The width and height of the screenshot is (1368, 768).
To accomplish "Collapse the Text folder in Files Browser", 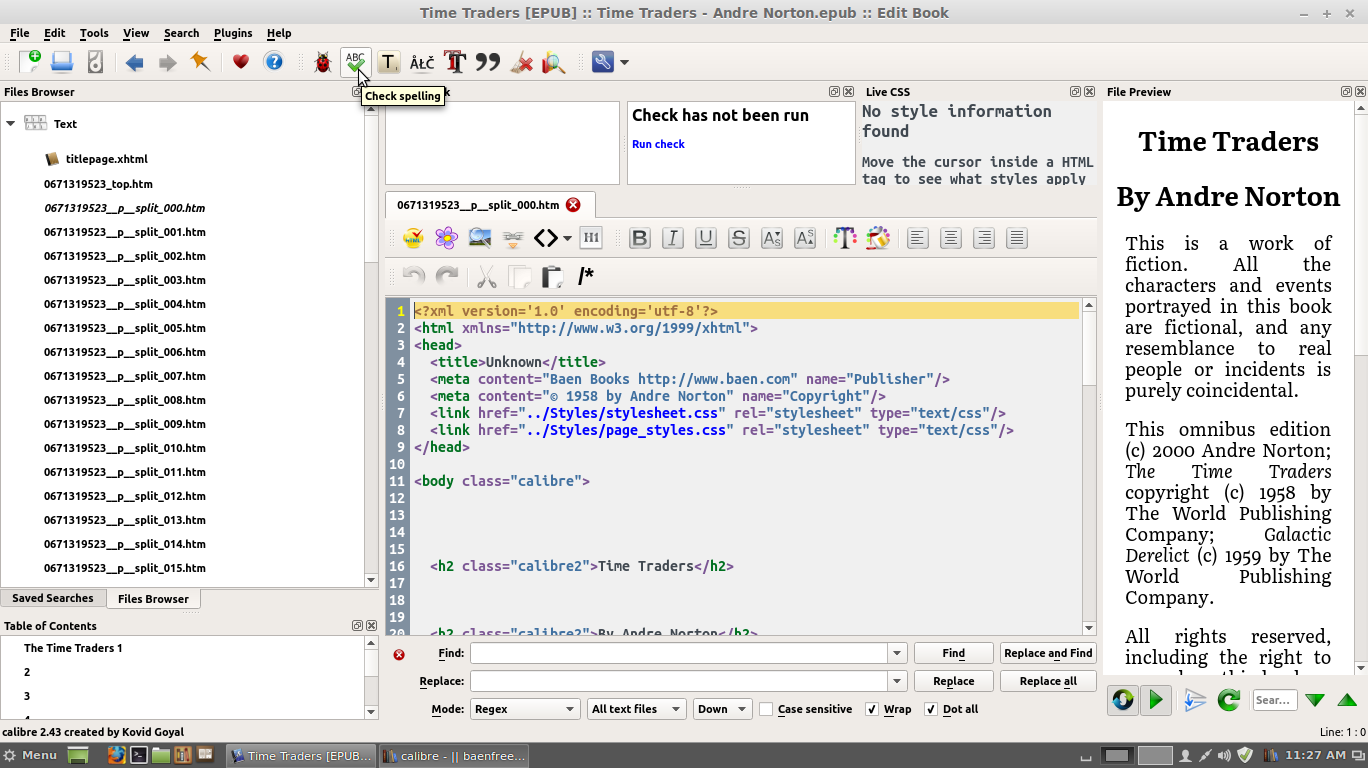I will pos(11,124).
